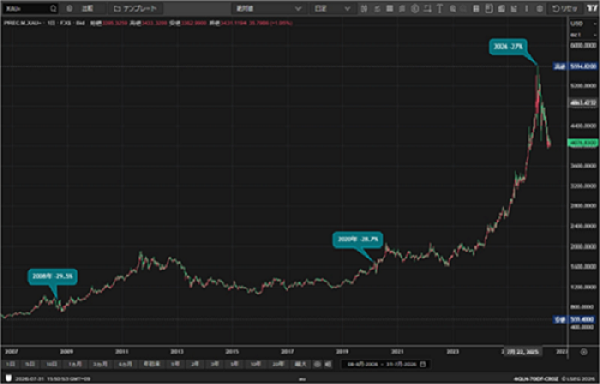This screenshot has width=600, height=384.
Task: Click the vertical dots more-options icon
Action: click(x=527, y=8)
